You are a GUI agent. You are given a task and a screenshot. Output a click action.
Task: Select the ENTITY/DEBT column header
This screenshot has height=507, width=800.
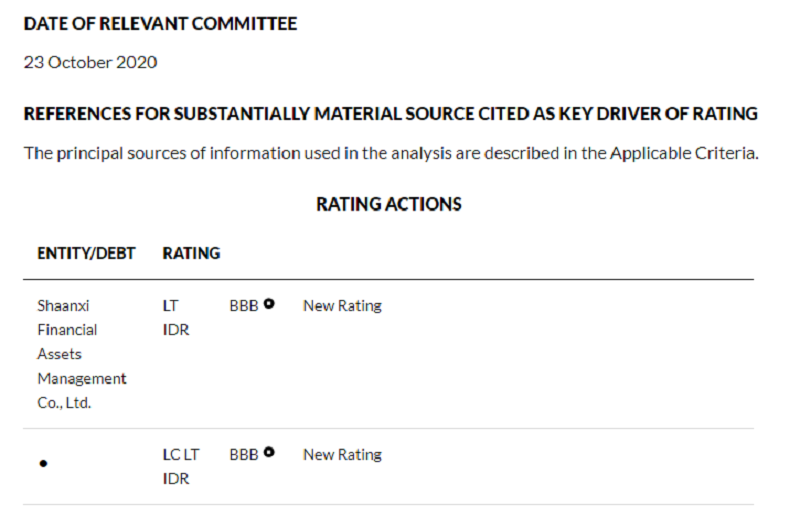point(86,253)
